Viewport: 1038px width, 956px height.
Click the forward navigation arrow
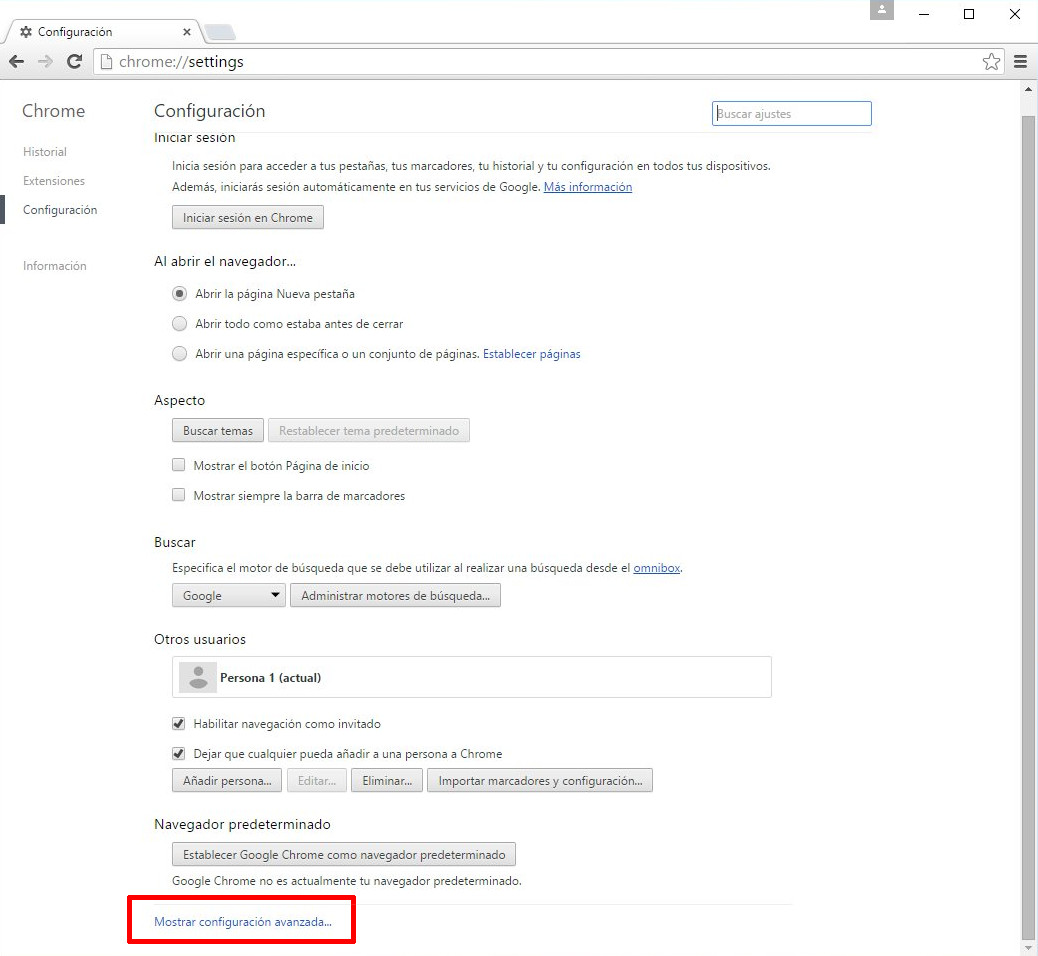[x=45, y=62]
